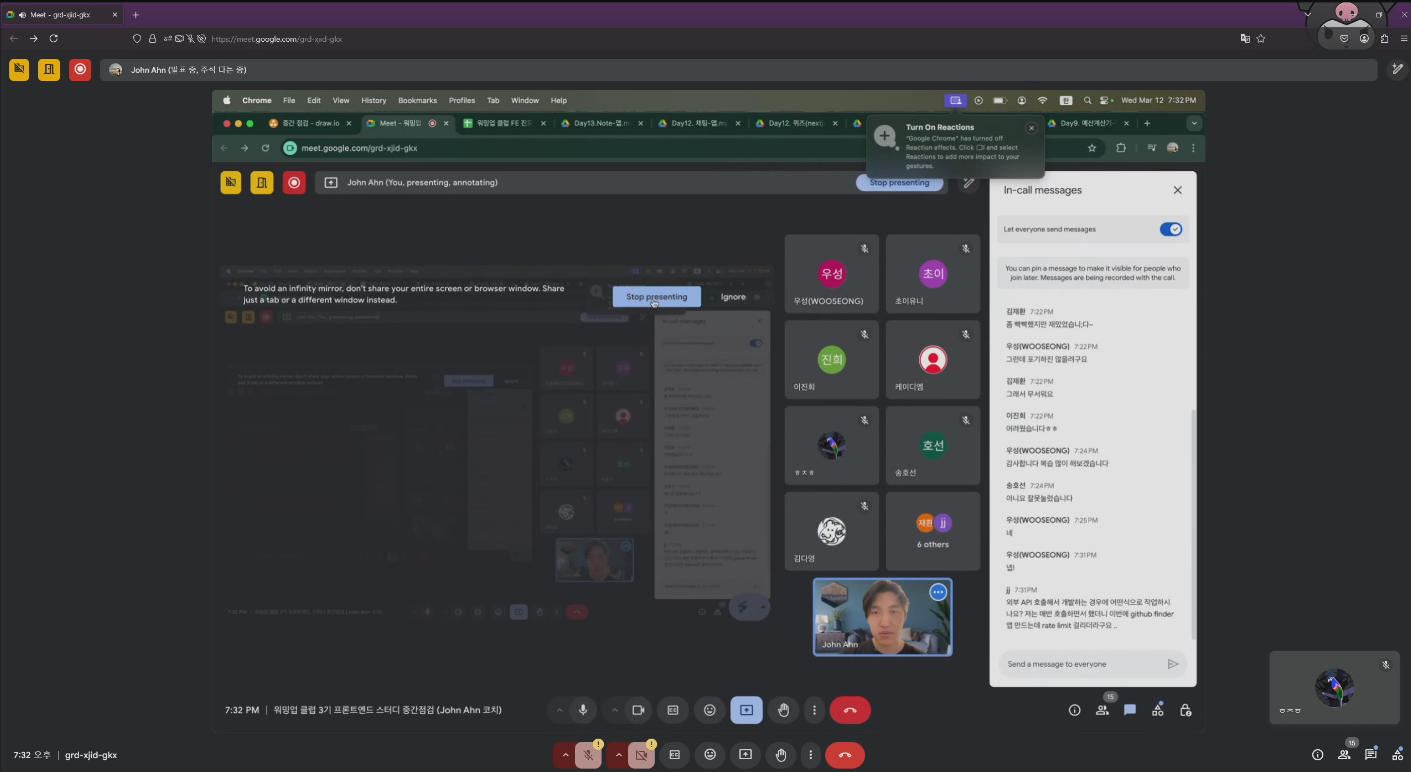Image resolution: width=1411 pixels, height=772 pixels.
Task: Click Present now in the outer Meet bar
Action: (x=745, y=755)
